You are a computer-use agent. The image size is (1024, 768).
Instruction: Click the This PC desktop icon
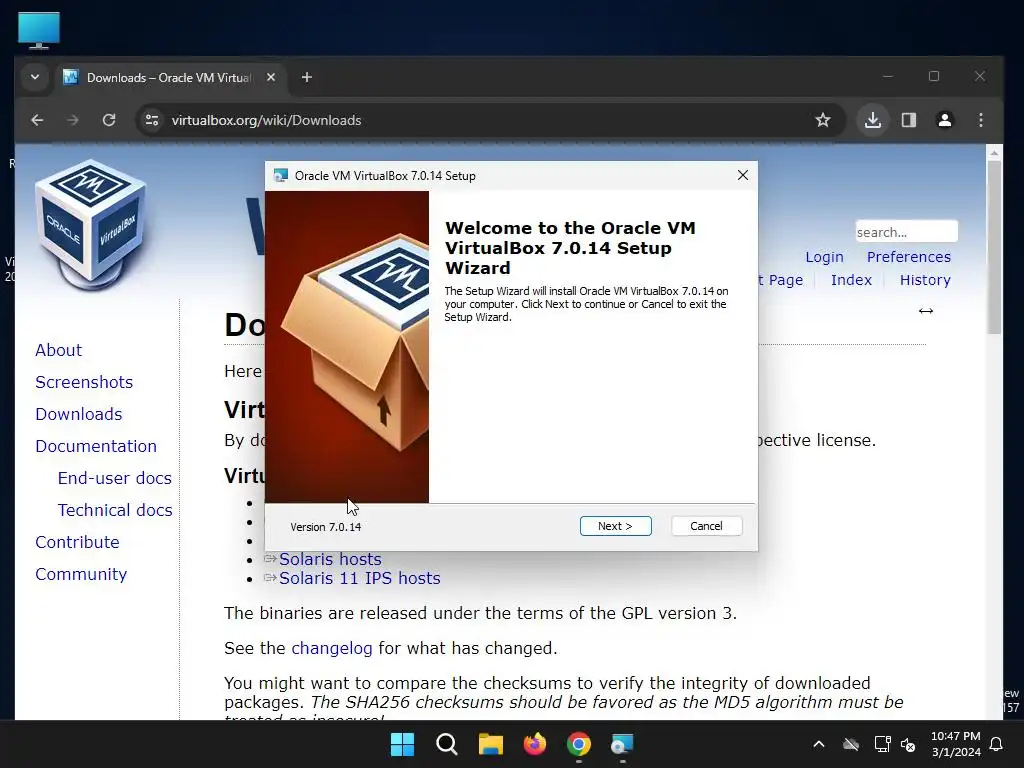pos(39,30)
